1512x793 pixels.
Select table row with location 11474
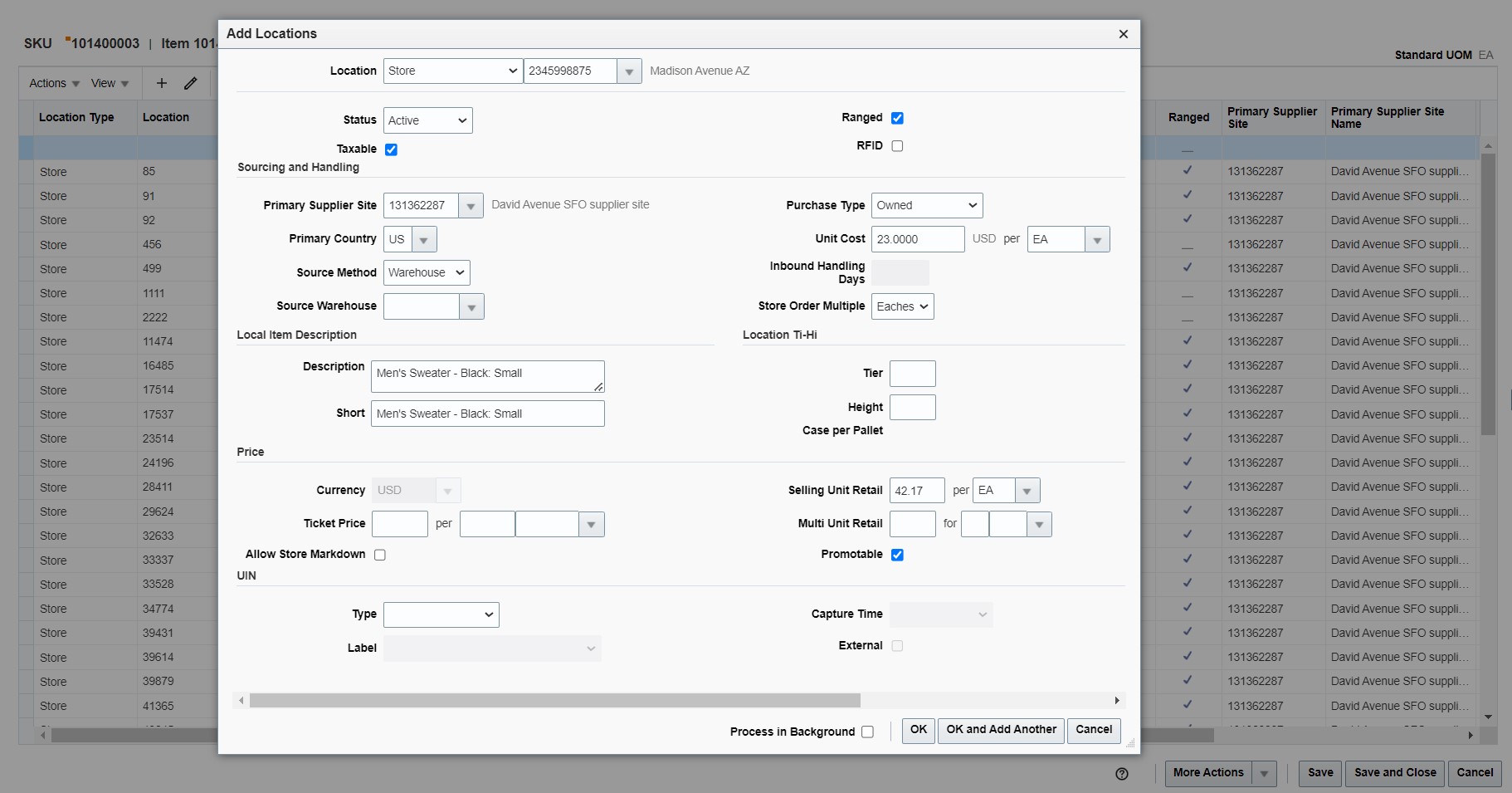(x=118, y=342)
